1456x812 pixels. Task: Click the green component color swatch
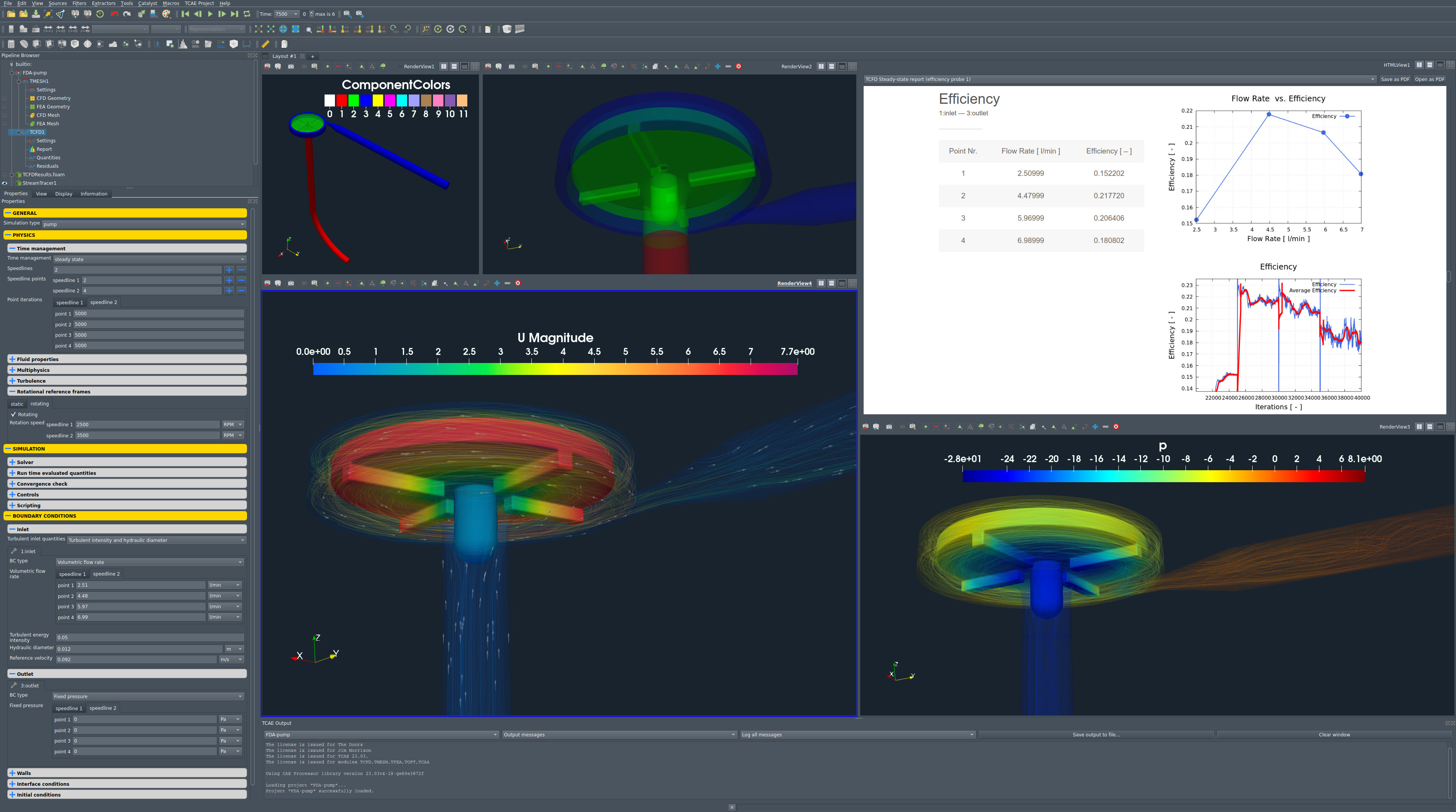354,101
